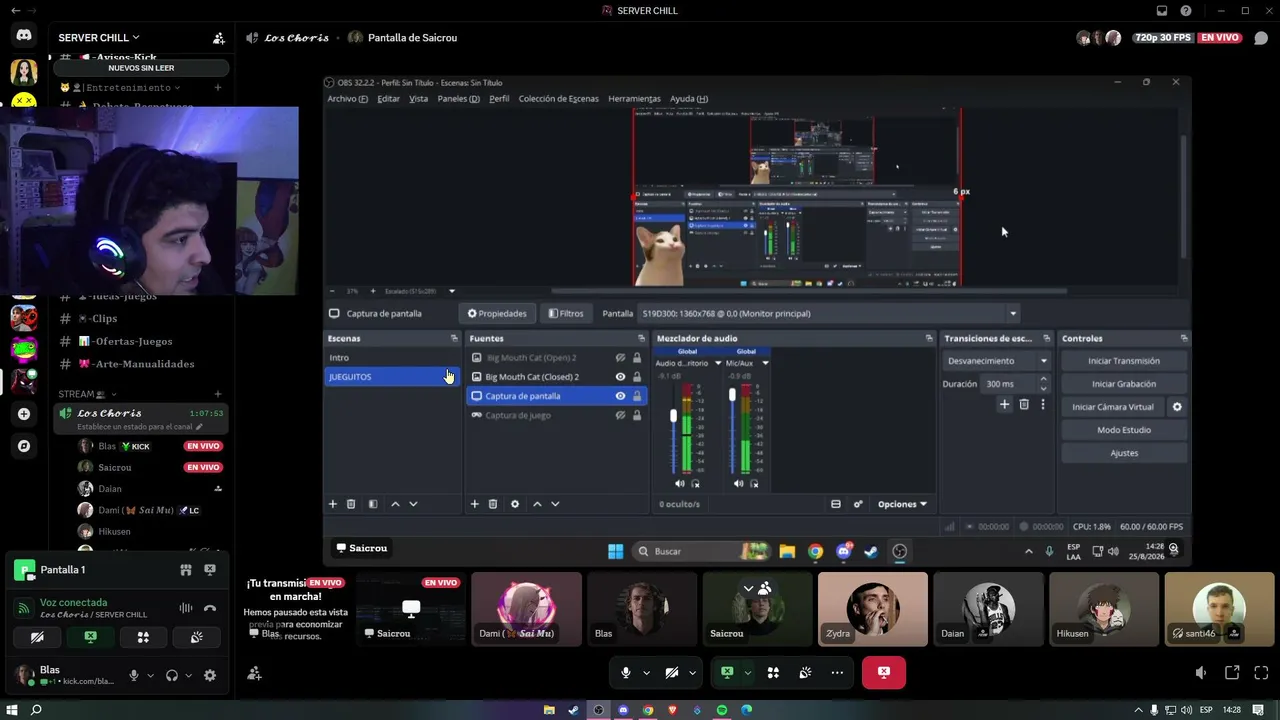1280x720 pixels.
Task: Open the Propiedades button above sources
Action: 497,314
